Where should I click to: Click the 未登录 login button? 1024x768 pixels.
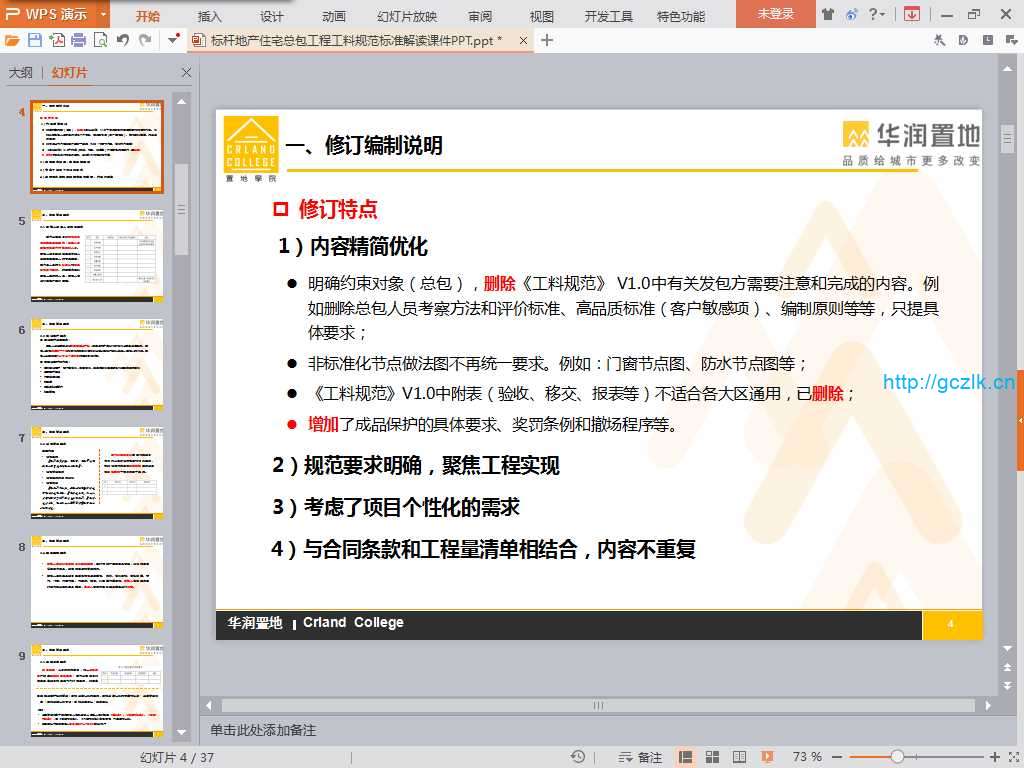[x=775, y=14]
